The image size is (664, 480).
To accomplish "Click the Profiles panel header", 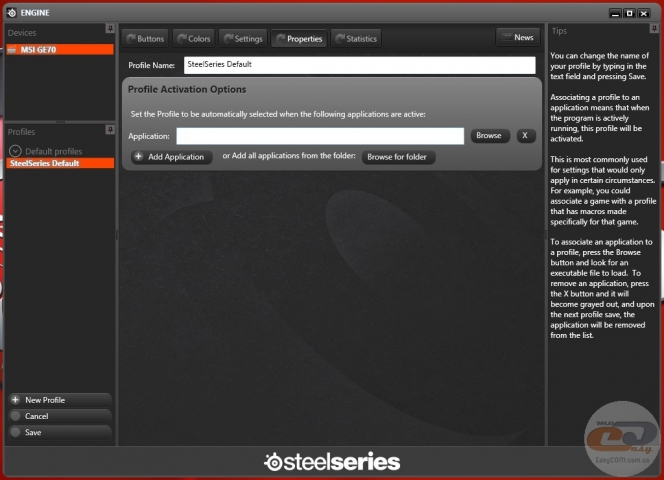I will [x=21, y=132].
